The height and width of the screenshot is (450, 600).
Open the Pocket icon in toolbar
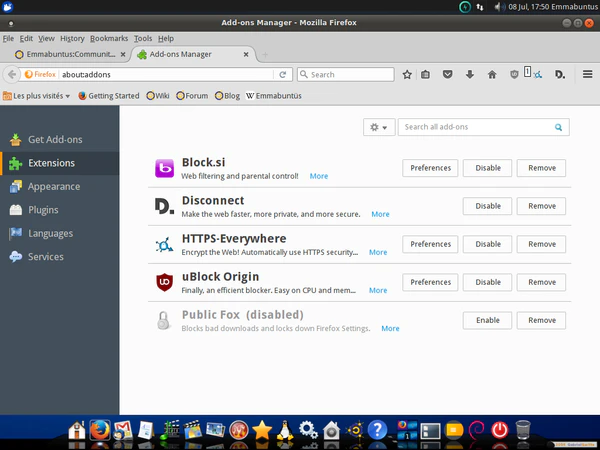click(x=446, y=74)
